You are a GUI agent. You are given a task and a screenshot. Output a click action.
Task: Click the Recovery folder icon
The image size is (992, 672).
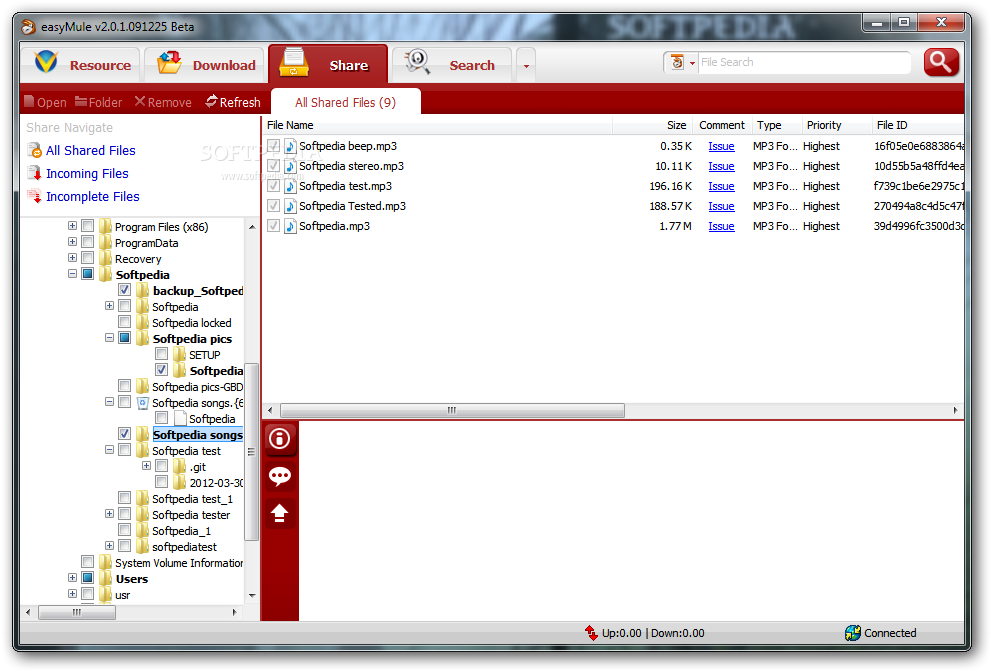coord(106,258)
